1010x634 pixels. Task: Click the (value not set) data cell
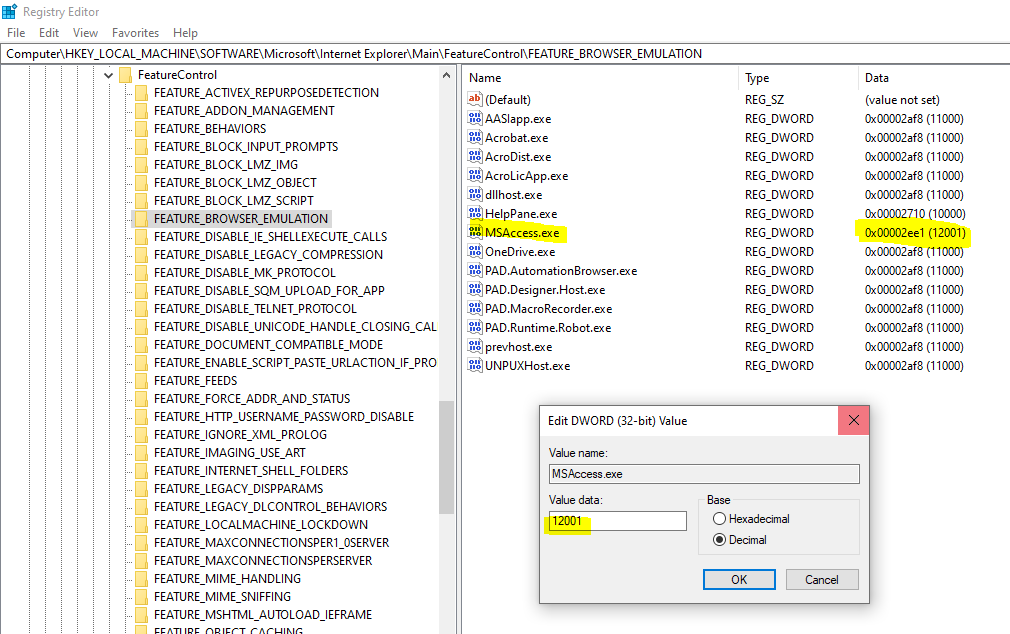pyautogui.click(x=902, y=99)
